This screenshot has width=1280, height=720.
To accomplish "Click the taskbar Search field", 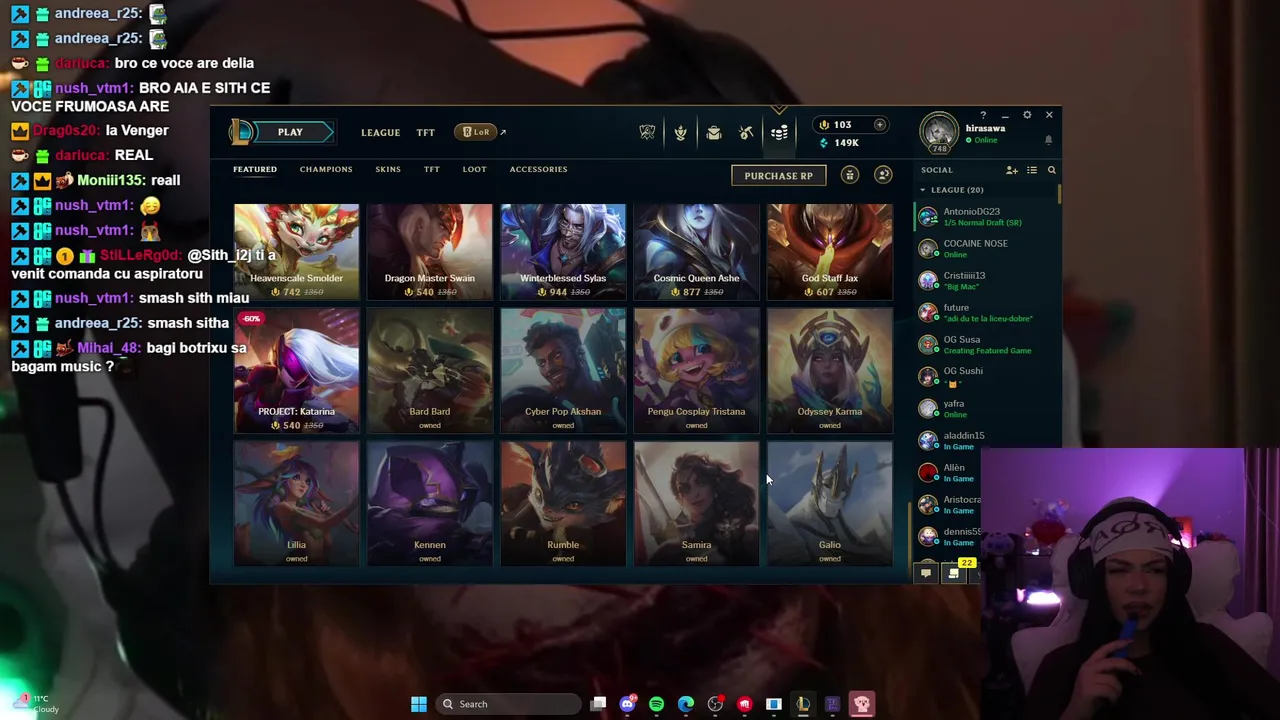I will tap(507, 704).
